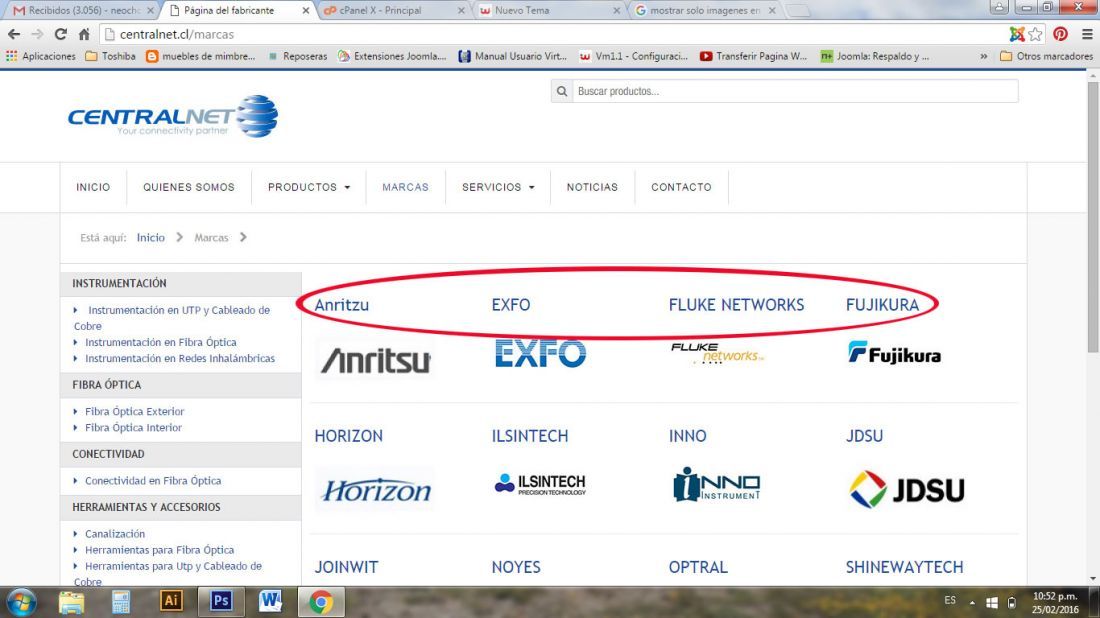Viewport: 1100px width, 618px height.
Task: Open the SHINEWAYTECH title link
Action: tap(904, 567)
